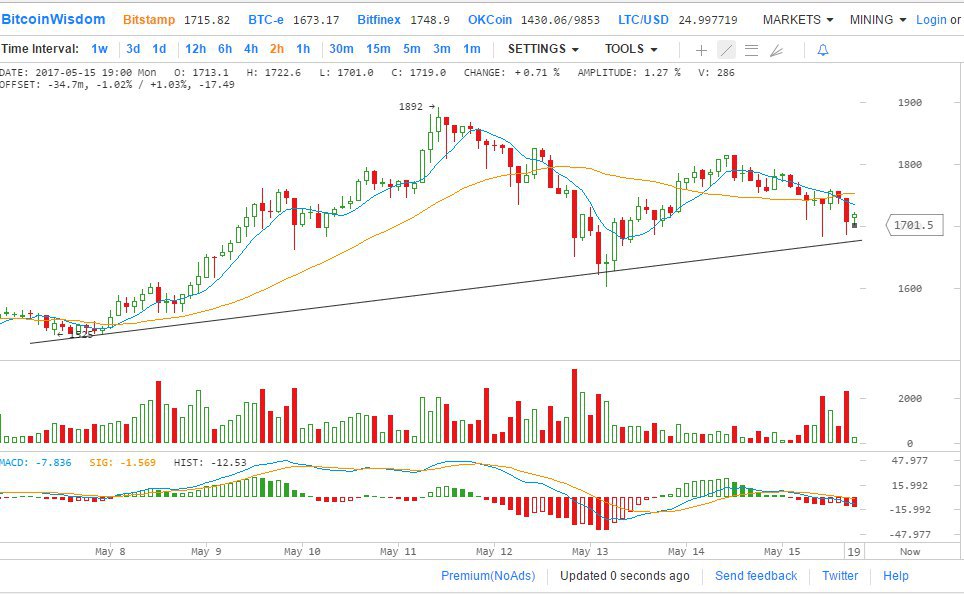Switch time interval to 1d
964x594 pixels.
[x=159, y=49]
